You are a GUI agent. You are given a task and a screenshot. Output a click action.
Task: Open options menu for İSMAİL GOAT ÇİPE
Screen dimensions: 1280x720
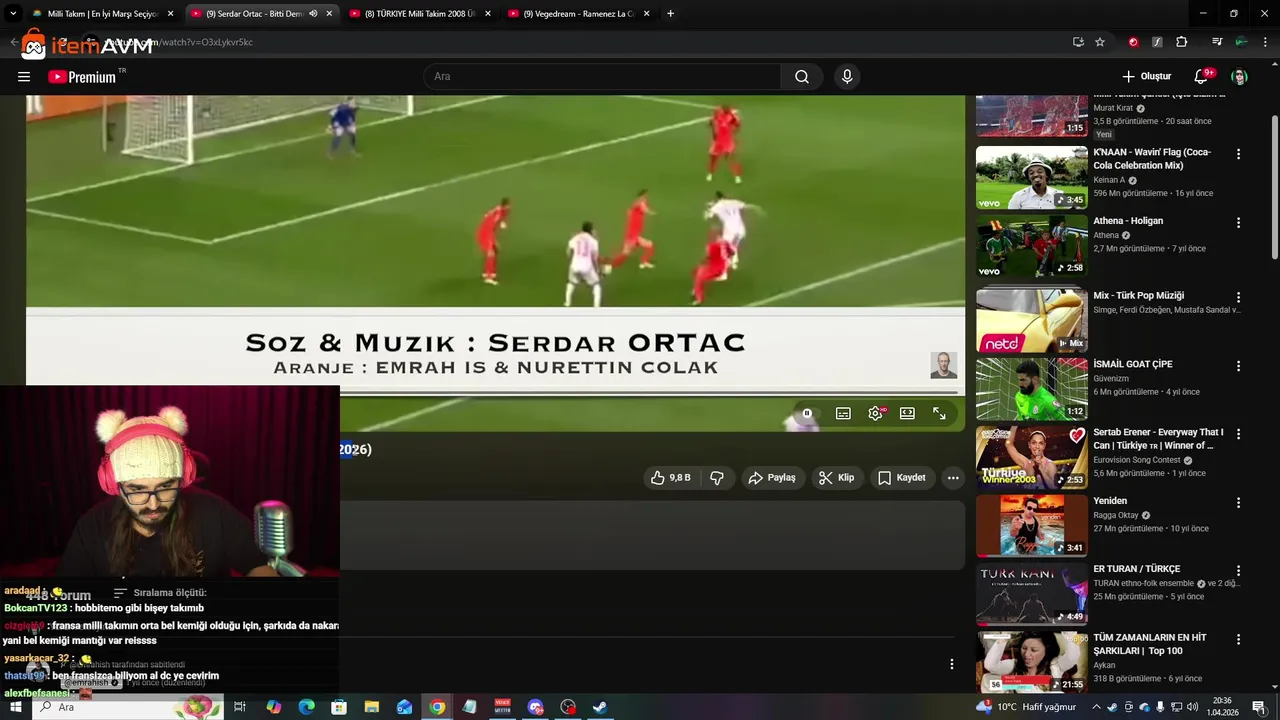point(1238,366)
